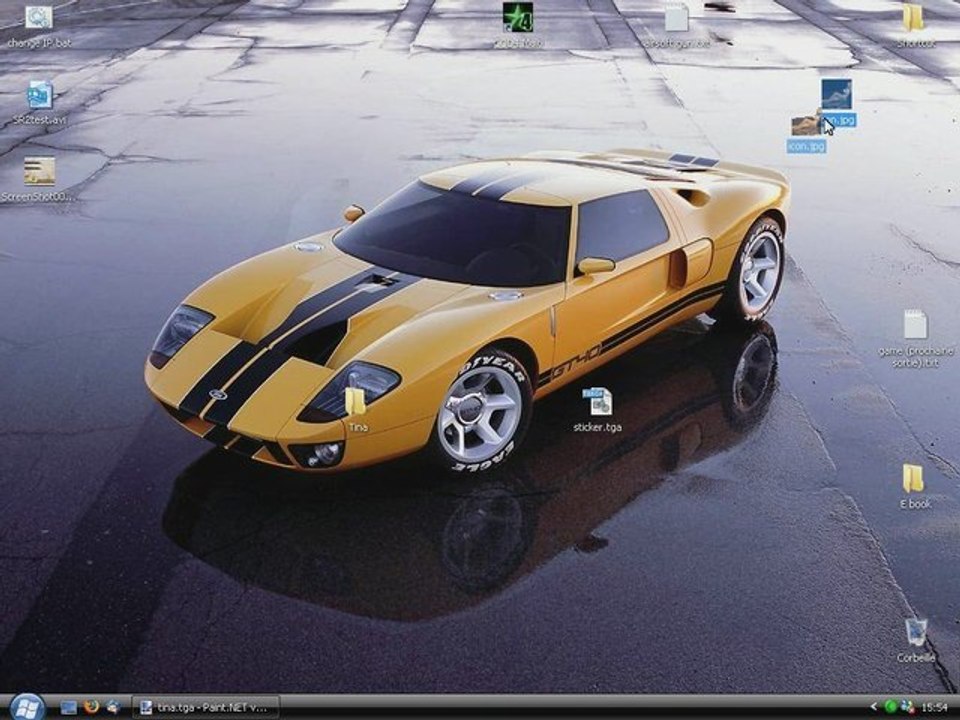Screen dimensions: 960x720
Task: Click the highlighted icon.jpg label under the brown thumbnail
Action: pyautogui.click(x=806, y=146)
